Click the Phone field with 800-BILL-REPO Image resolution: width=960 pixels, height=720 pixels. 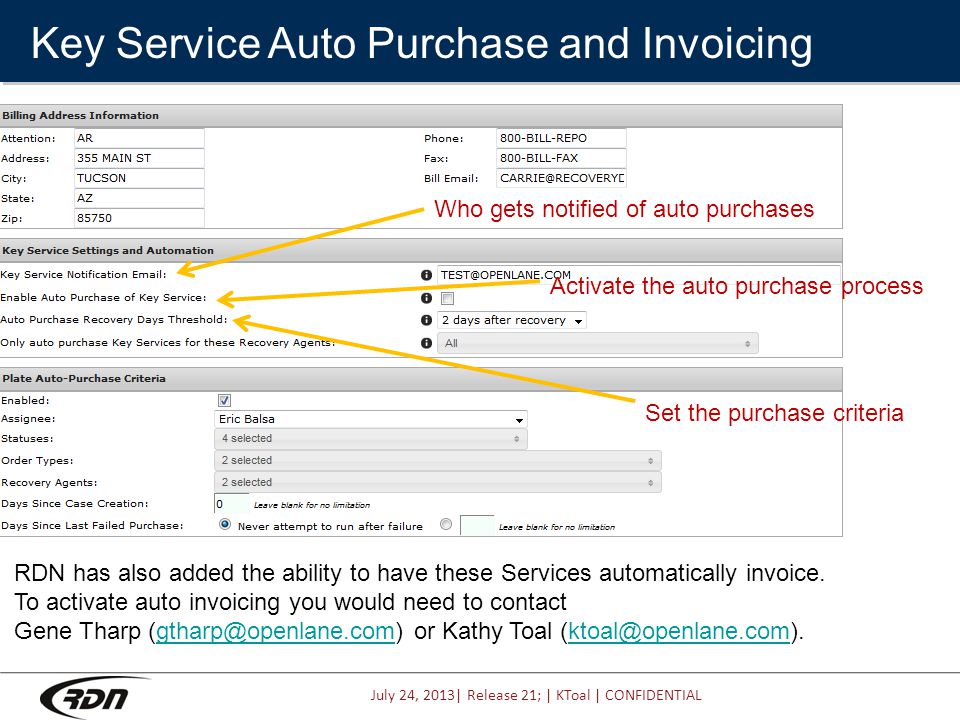[x=561, y=138]
